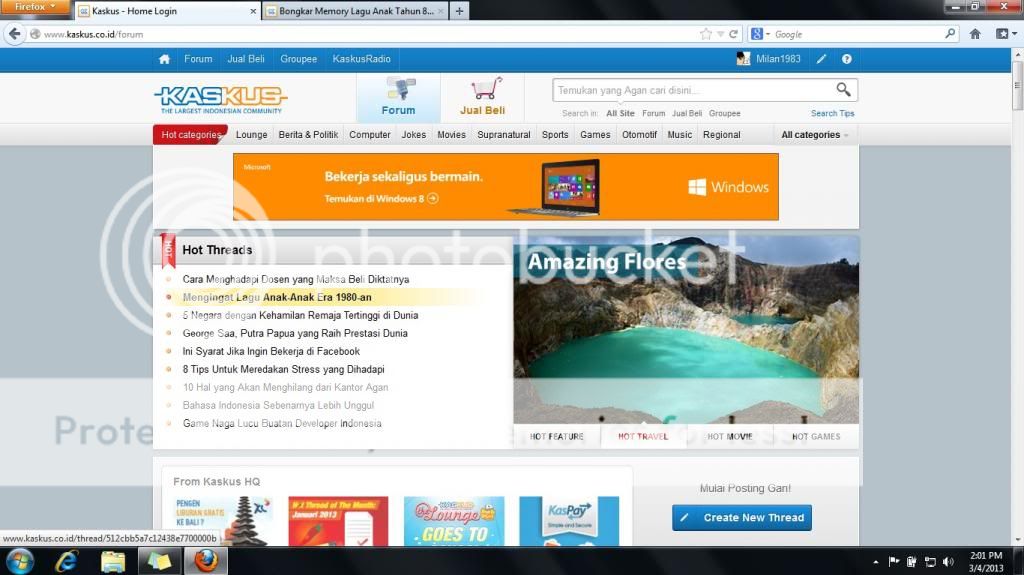Click the page vertical scrollbar thumb
The image size is (1024, 575).
click(1017, 86)
